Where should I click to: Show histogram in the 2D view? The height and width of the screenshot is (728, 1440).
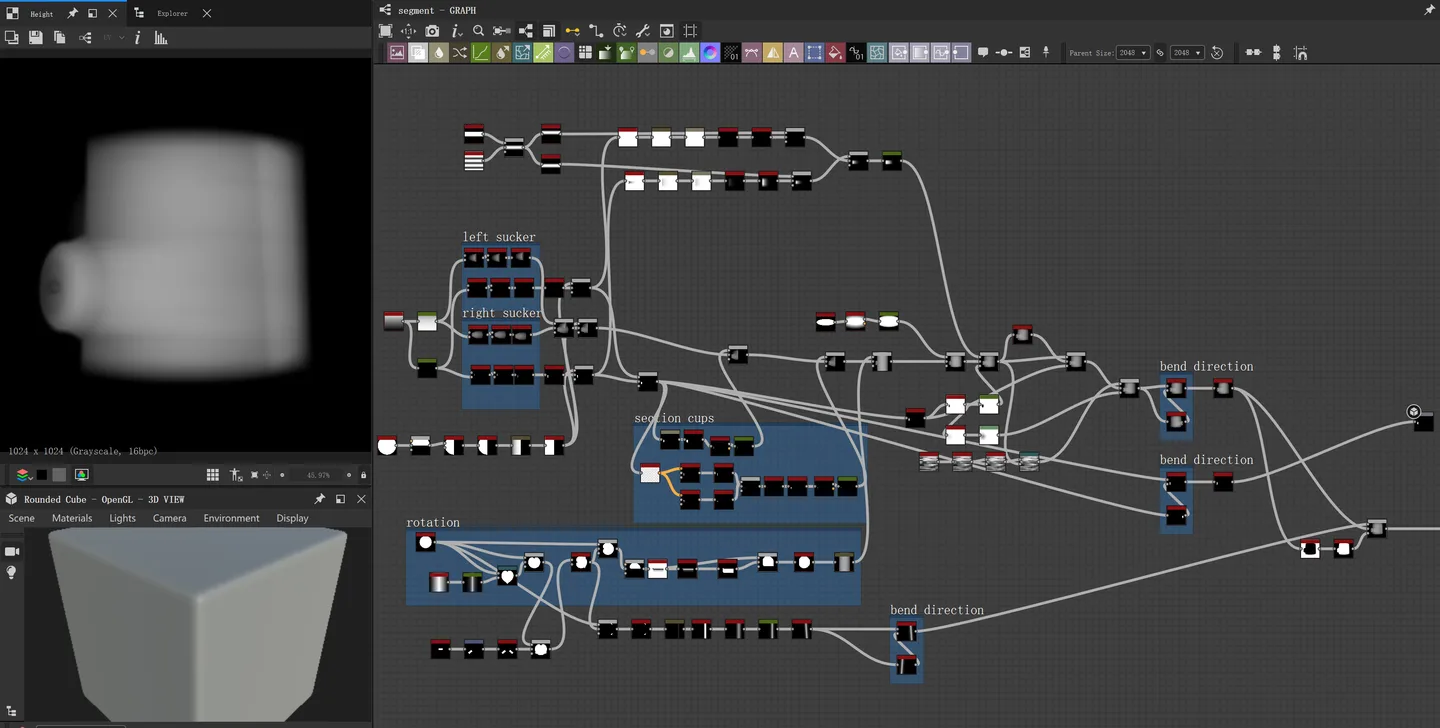(161, 38)
